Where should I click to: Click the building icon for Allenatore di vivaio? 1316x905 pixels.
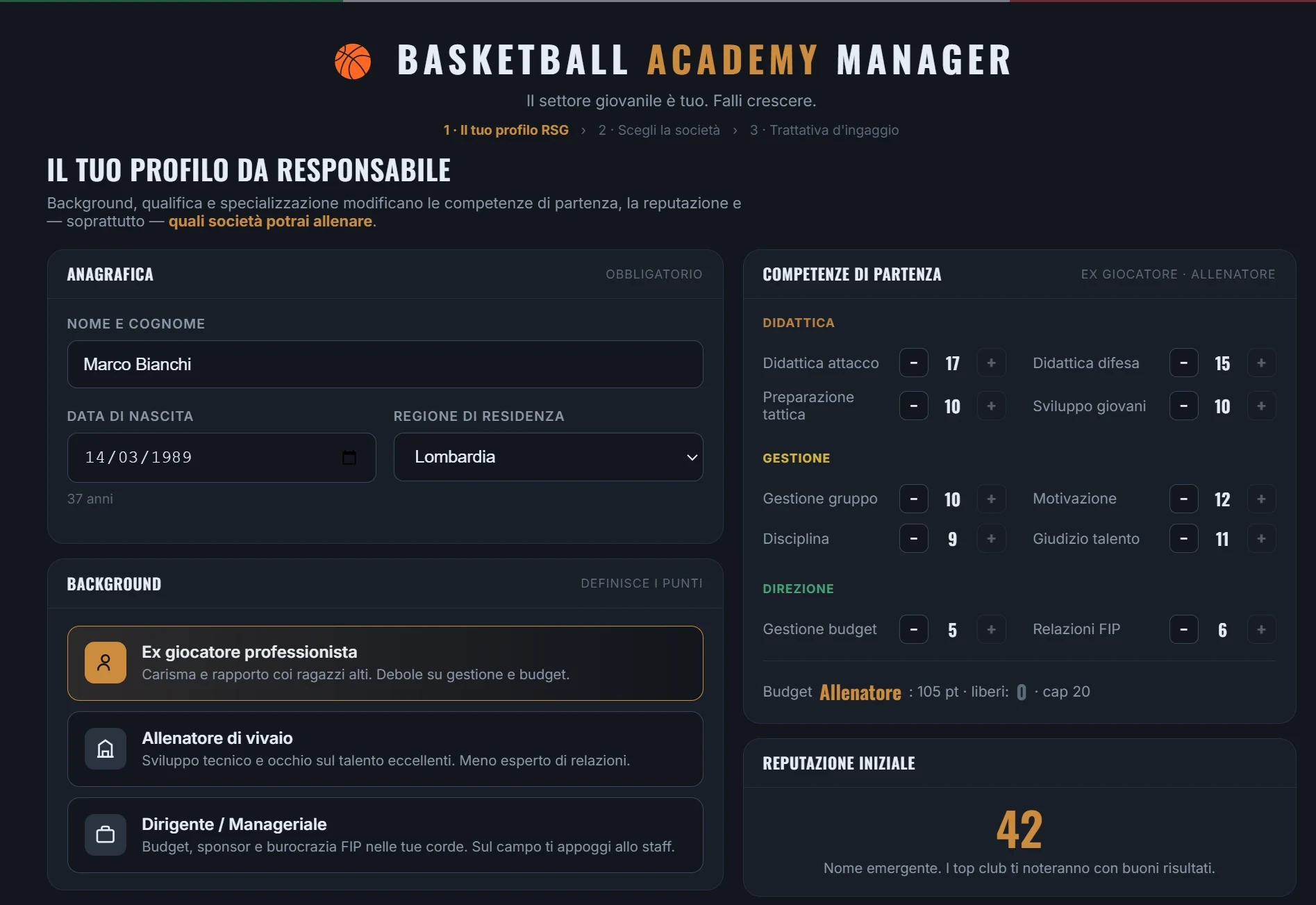point(106,749)
